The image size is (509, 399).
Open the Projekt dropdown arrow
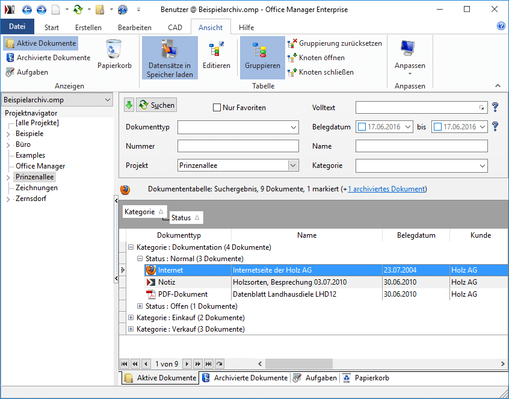point(293,165)
